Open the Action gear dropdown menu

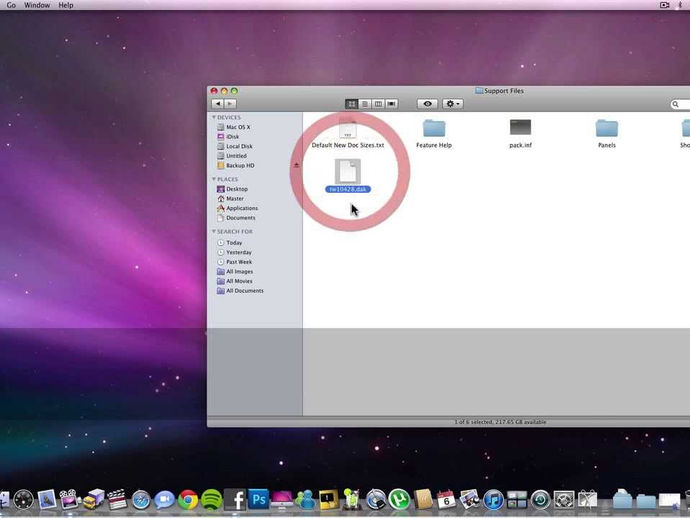click(x=452, y=104)
